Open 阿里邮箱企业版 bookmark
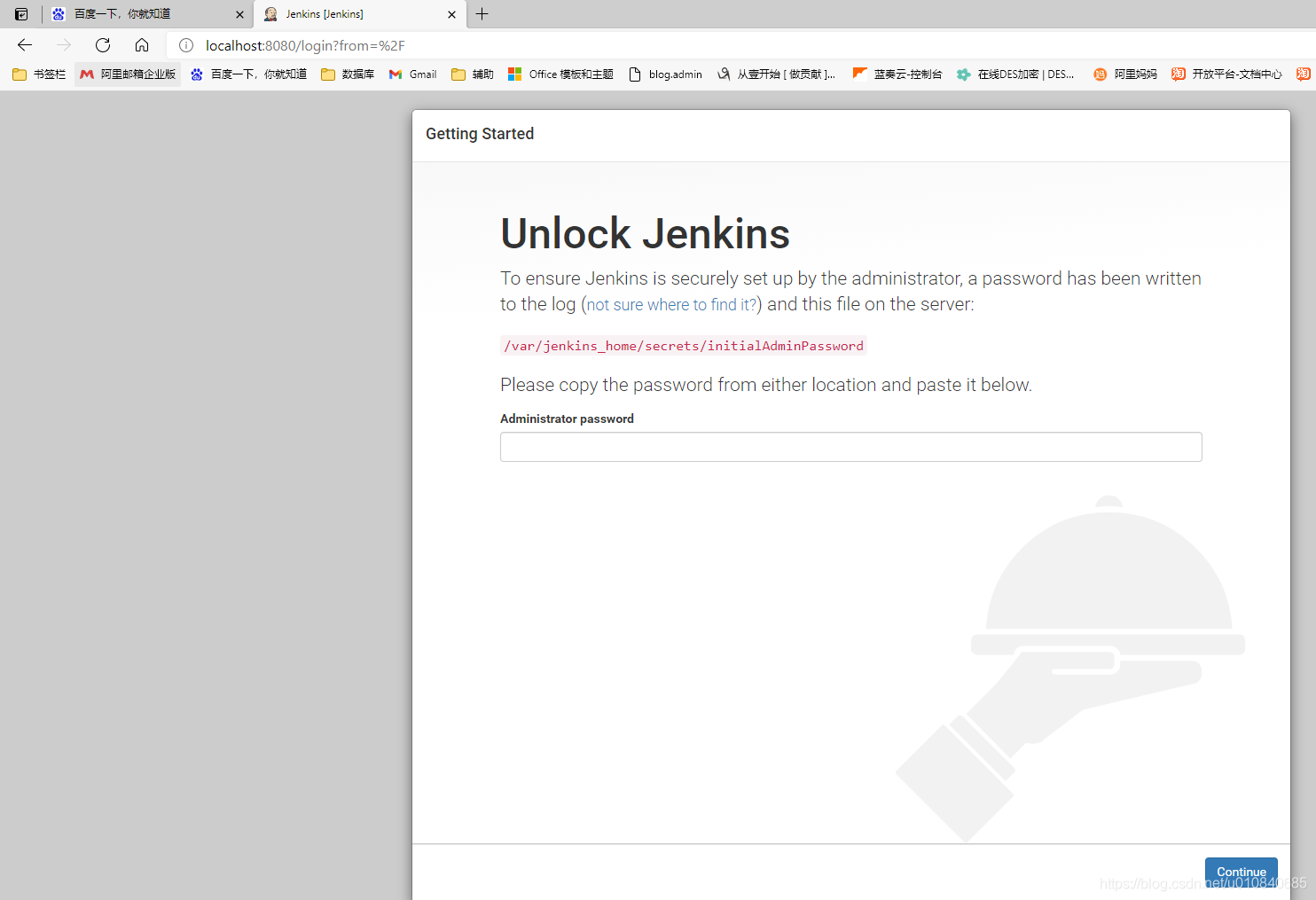Image resolution: width=1316 pixels, height=900 pixels. pyautogui.click(x=128, y=74)
